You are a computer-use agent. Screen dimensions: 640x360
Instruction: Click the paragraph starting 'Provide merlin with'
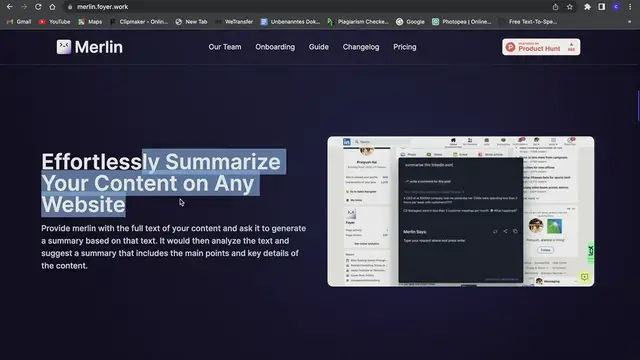174,247
